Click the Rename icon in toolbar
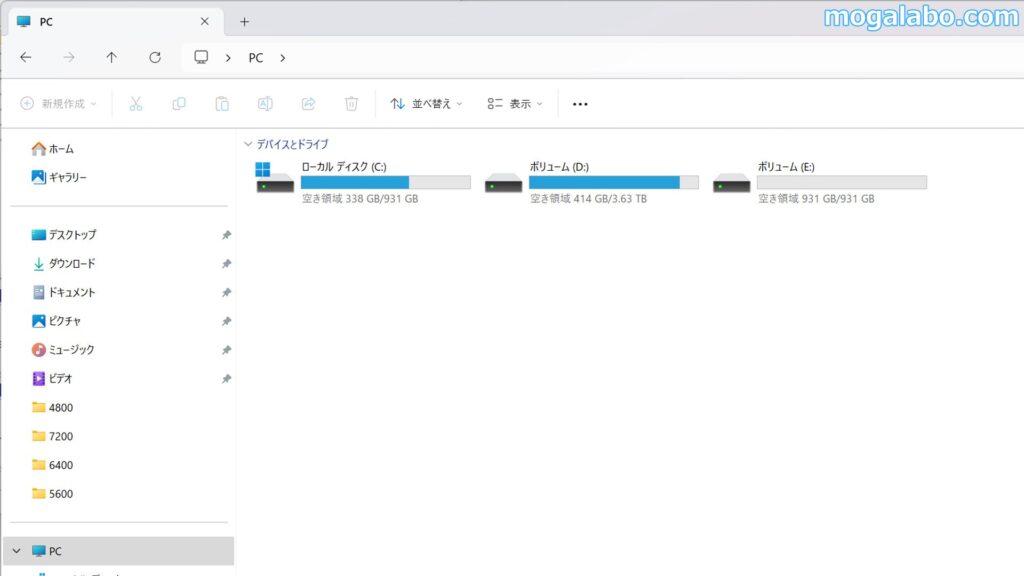The width and height of the screenshot is (1024, 576). 265,103
